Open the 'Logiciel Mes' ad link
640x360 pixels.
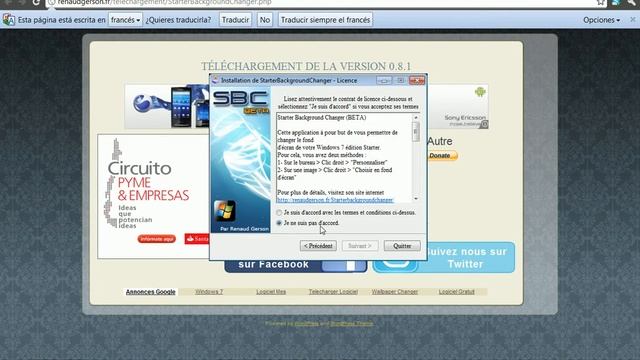pos(271,292)
